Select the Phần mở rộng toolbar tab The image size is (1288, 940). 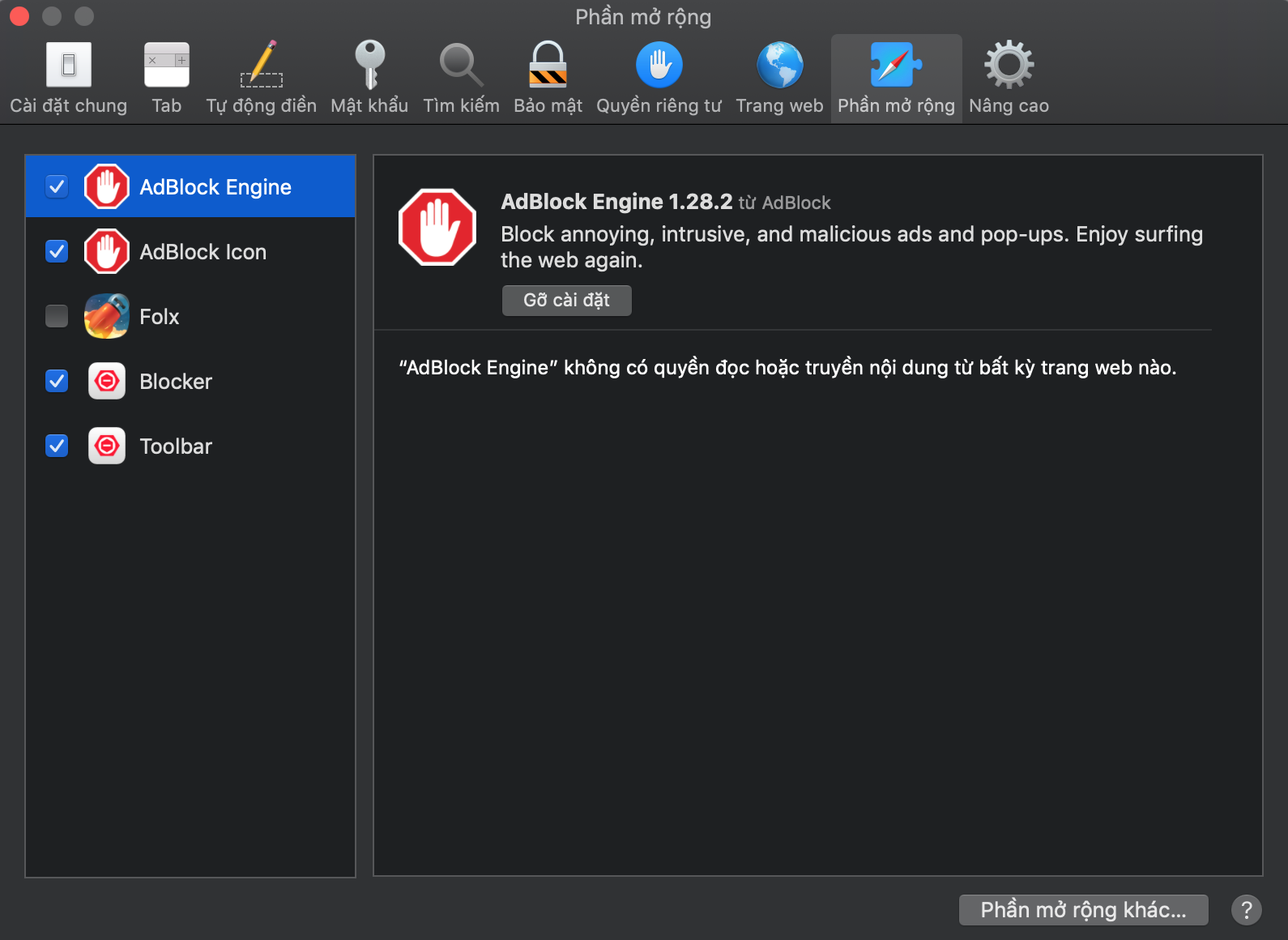pos(897,79)
